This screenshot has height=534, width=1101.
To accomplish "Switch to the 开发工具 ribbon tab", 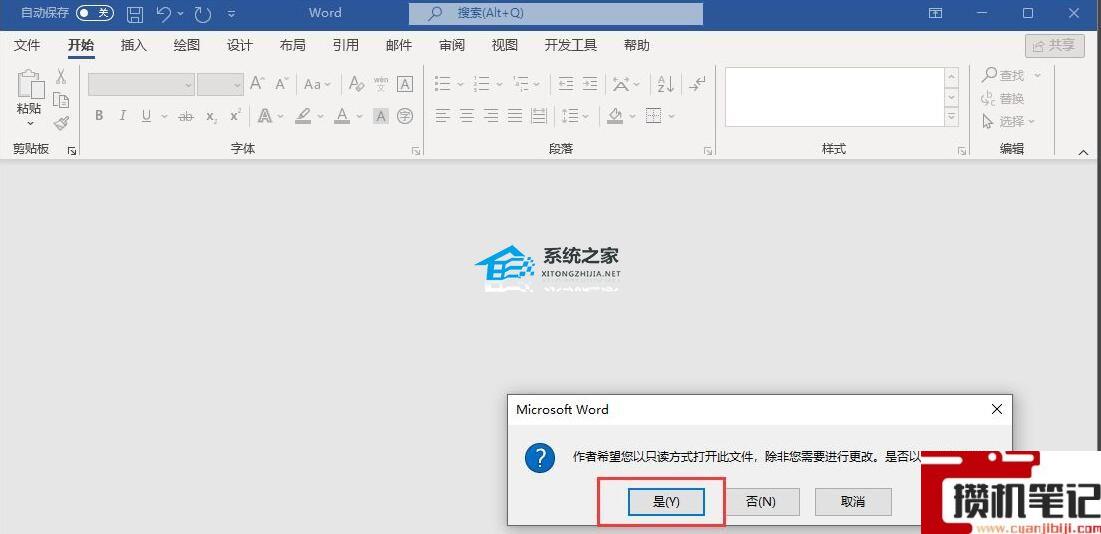I will pyautogui.click(x=571, y=46).
